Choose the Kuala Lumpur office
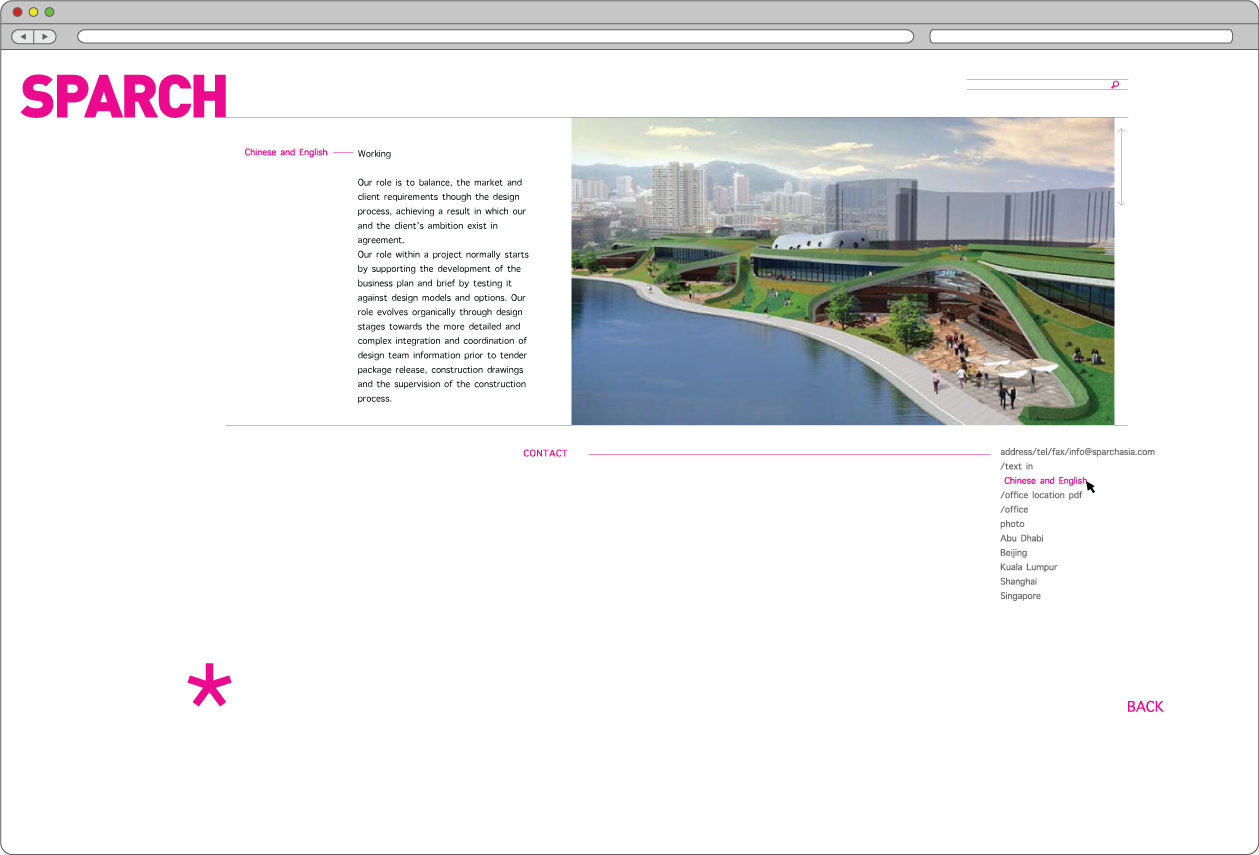This screenshot has width=1259, height=855. pyautogui.click(x=1028, y=567)
